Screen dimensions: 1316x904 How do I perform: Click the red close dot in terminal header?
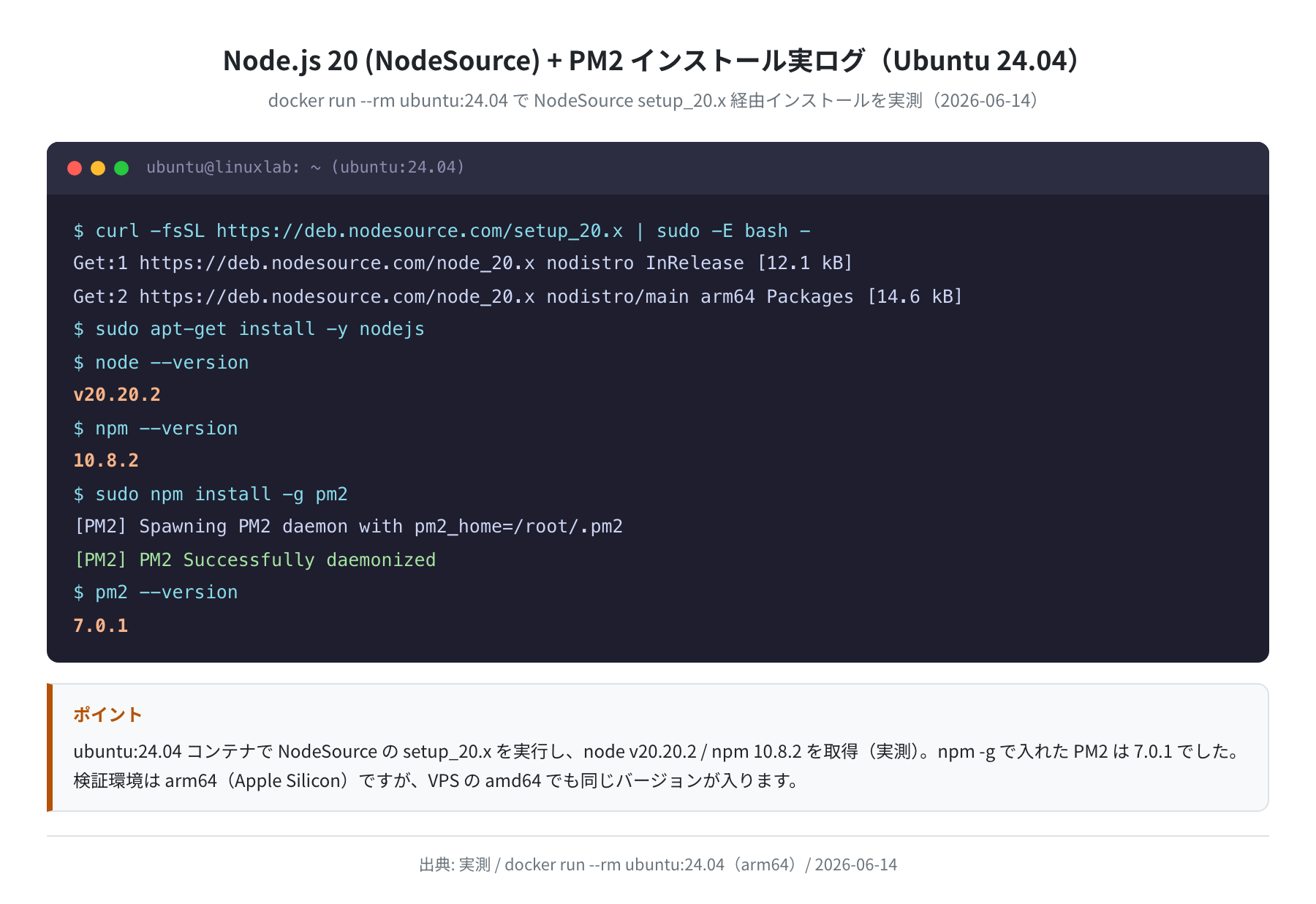pyautogui.click(x=75, y=168)
